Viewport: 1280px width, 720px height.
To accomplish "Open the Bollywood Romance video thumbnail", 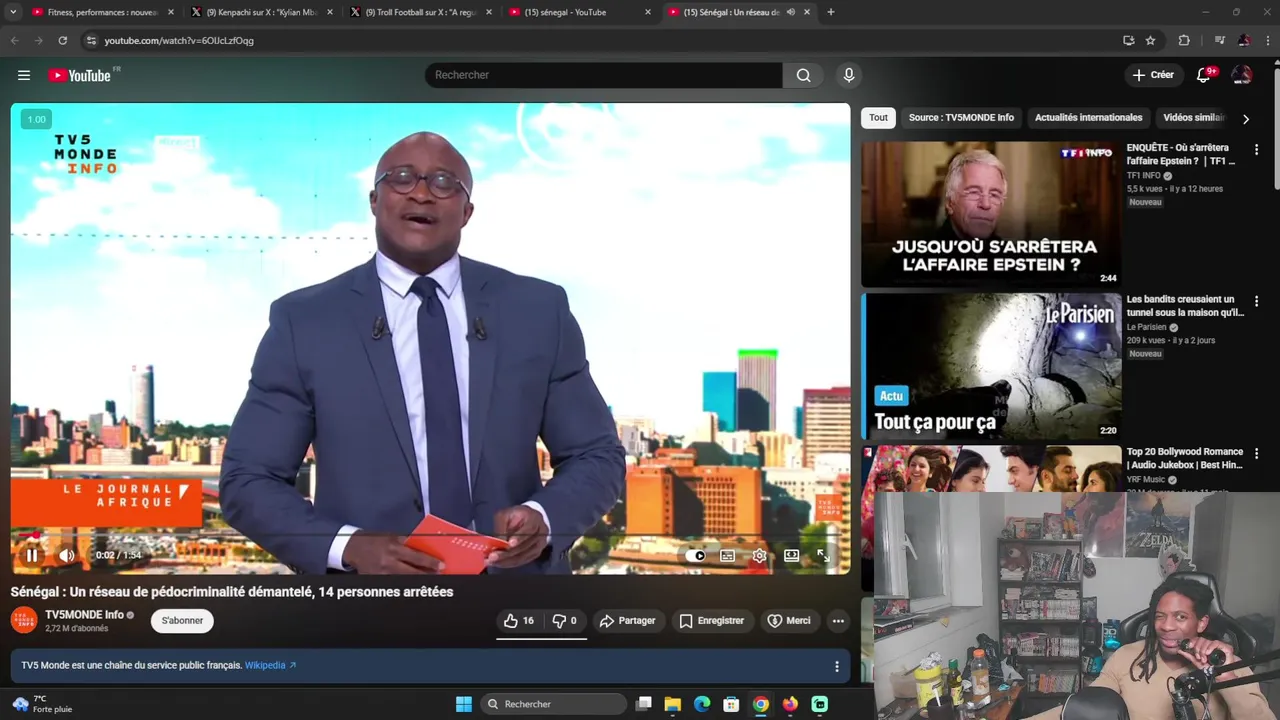I will 991,468.
